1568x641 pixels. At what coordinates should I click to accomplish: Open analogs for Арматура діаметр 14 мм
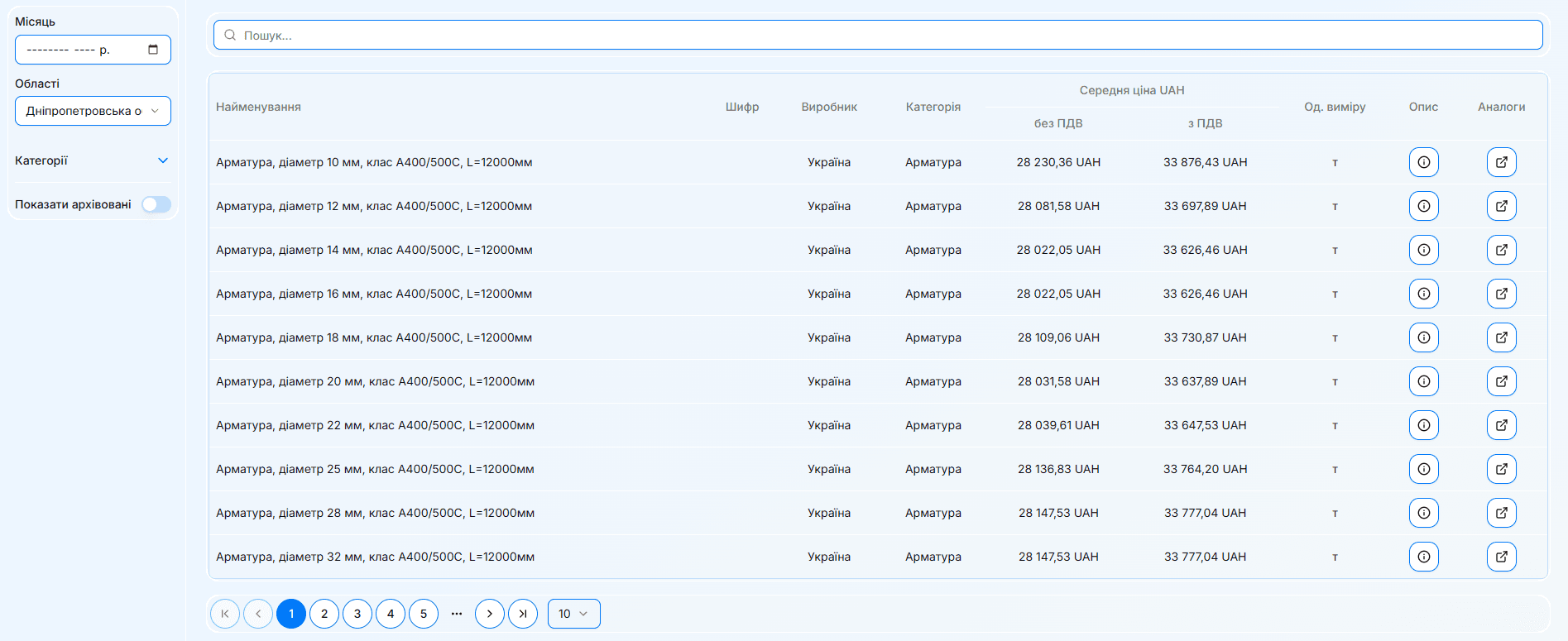1501,250
